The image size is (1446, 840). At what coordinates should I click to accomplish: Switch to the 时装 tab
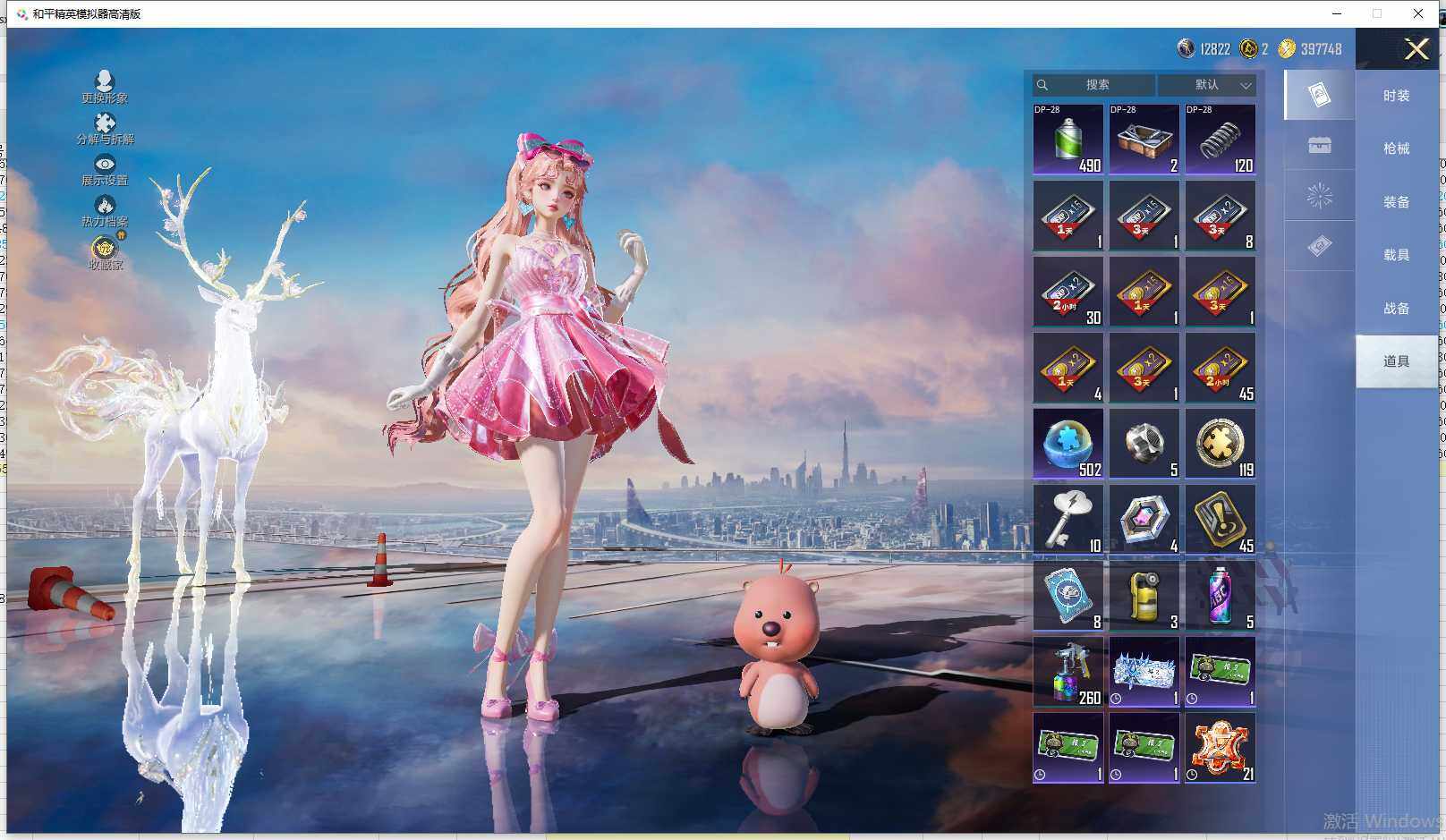pyautogui.click(x=1397, y=96)
